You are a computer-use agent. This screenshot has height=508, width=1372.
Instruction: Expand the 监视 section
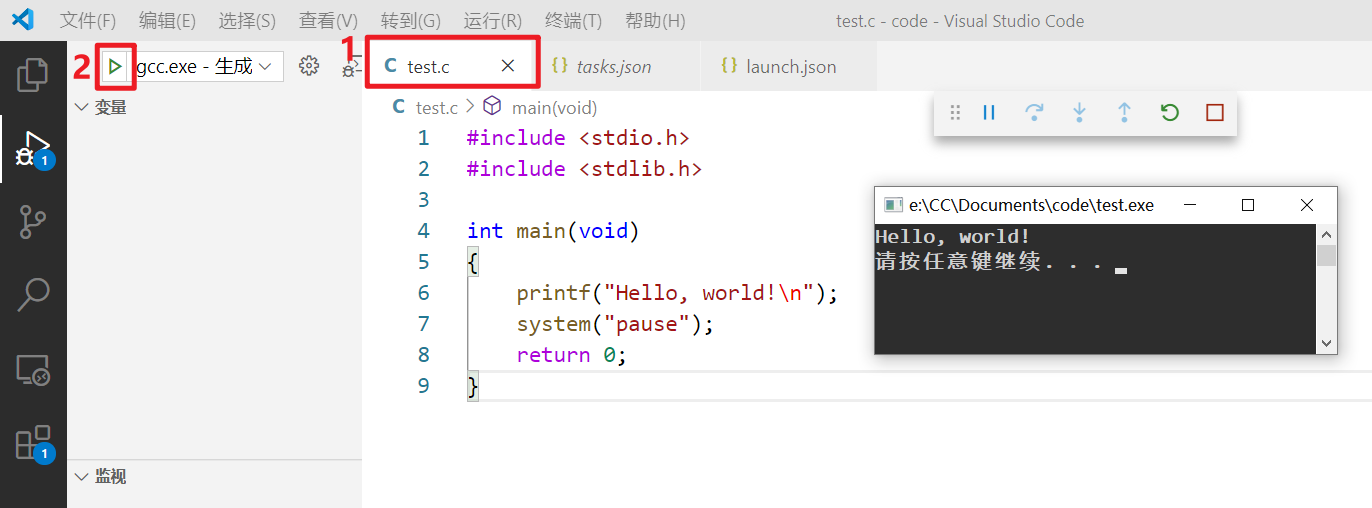82,477
